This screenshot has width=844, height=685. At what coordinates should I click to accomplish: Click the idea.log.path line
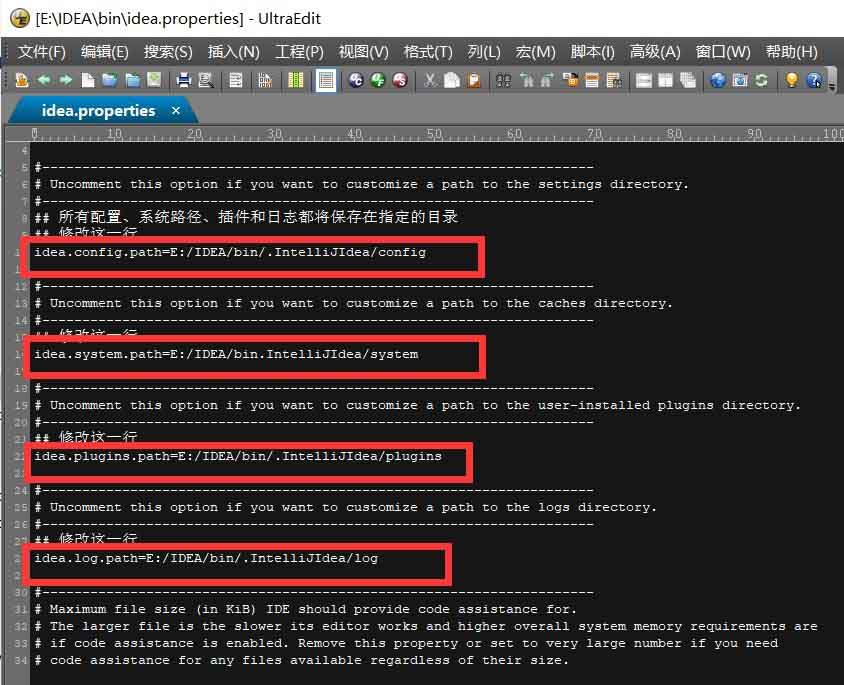tap(206, 559)
